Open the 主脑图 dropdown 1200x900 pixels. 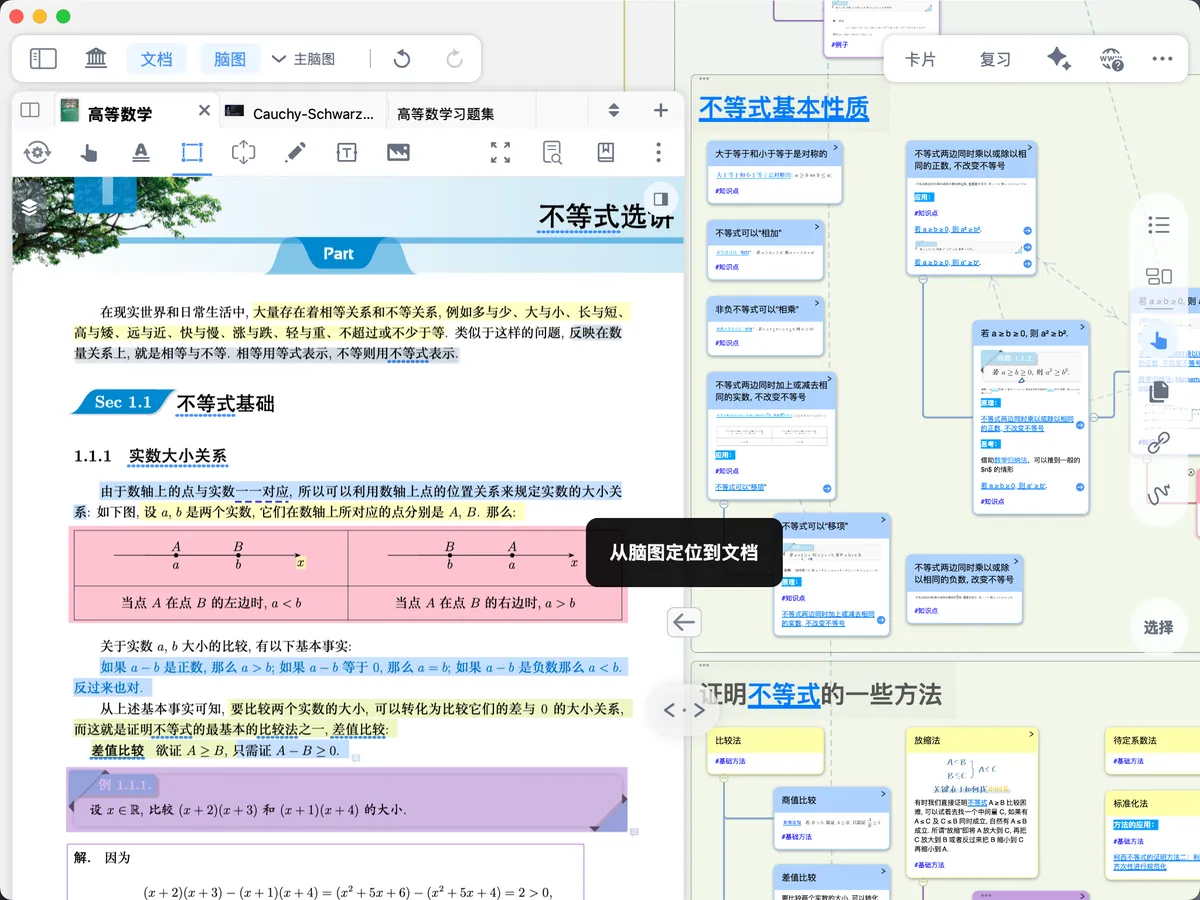point(304,59)
